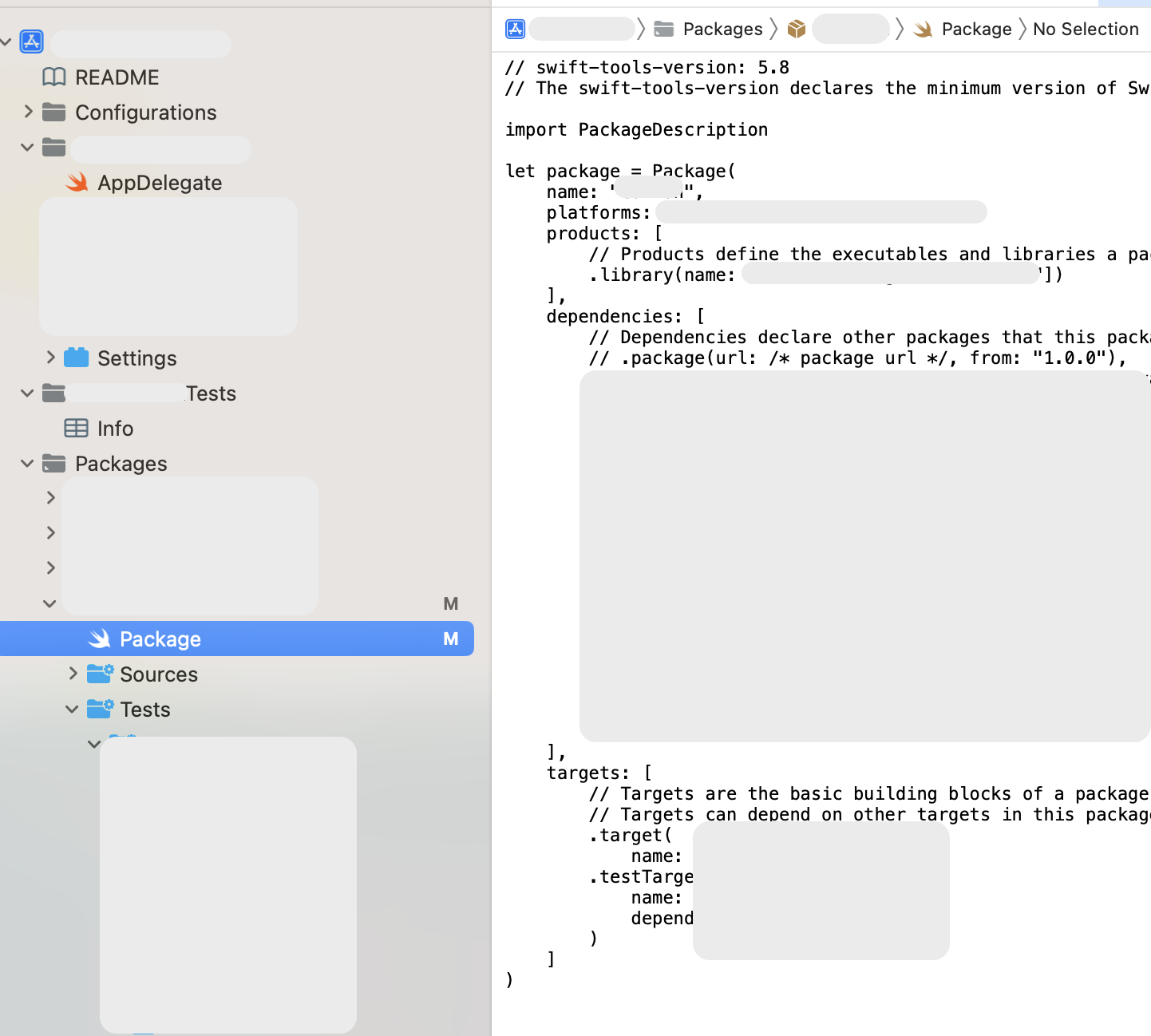1151x1036 pixels.
Task: Click the project icon at top of navigator
Action: [31, 42]
